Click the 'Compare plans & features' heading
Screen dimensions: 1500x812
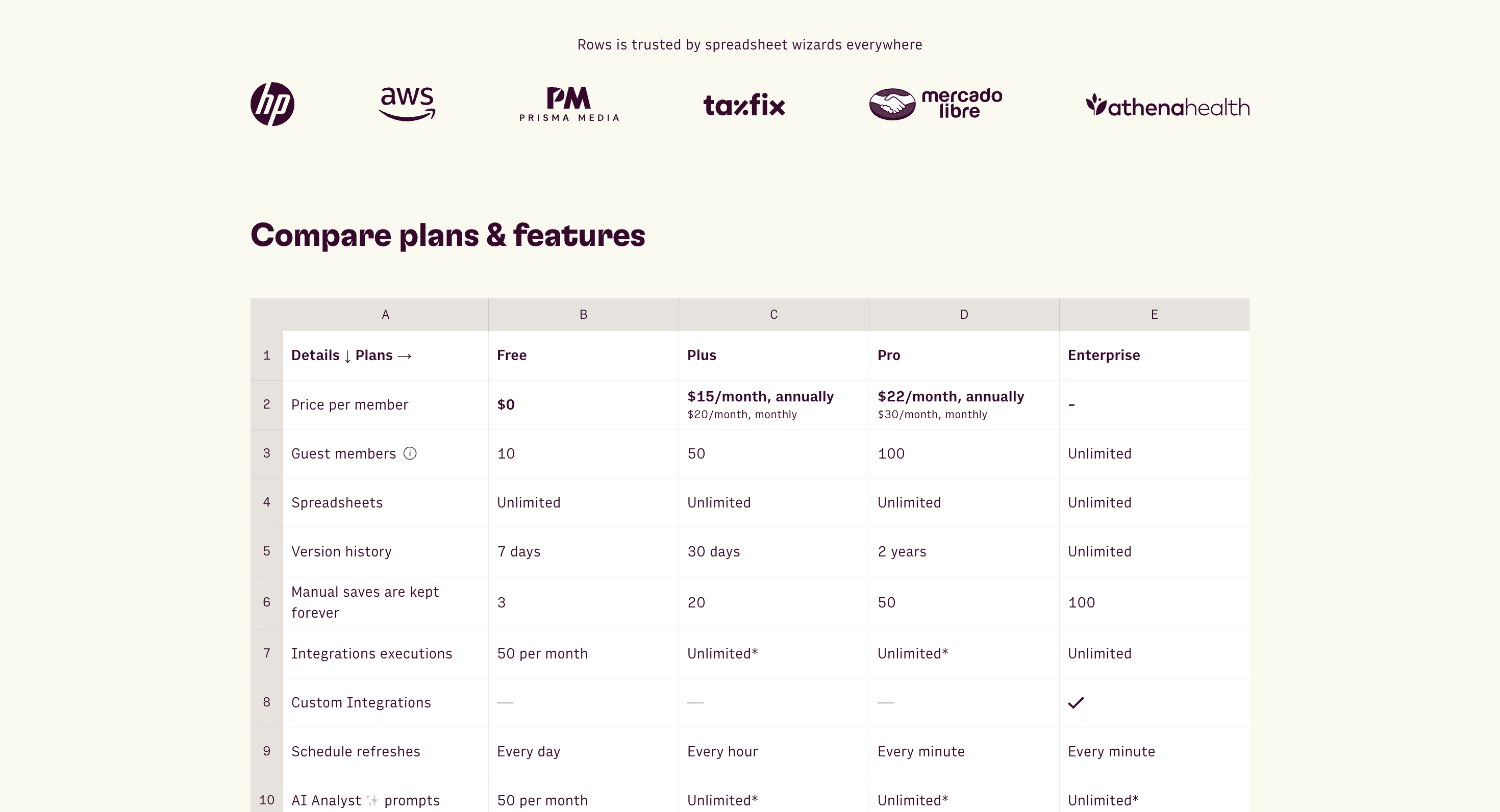tap(448, 236)
